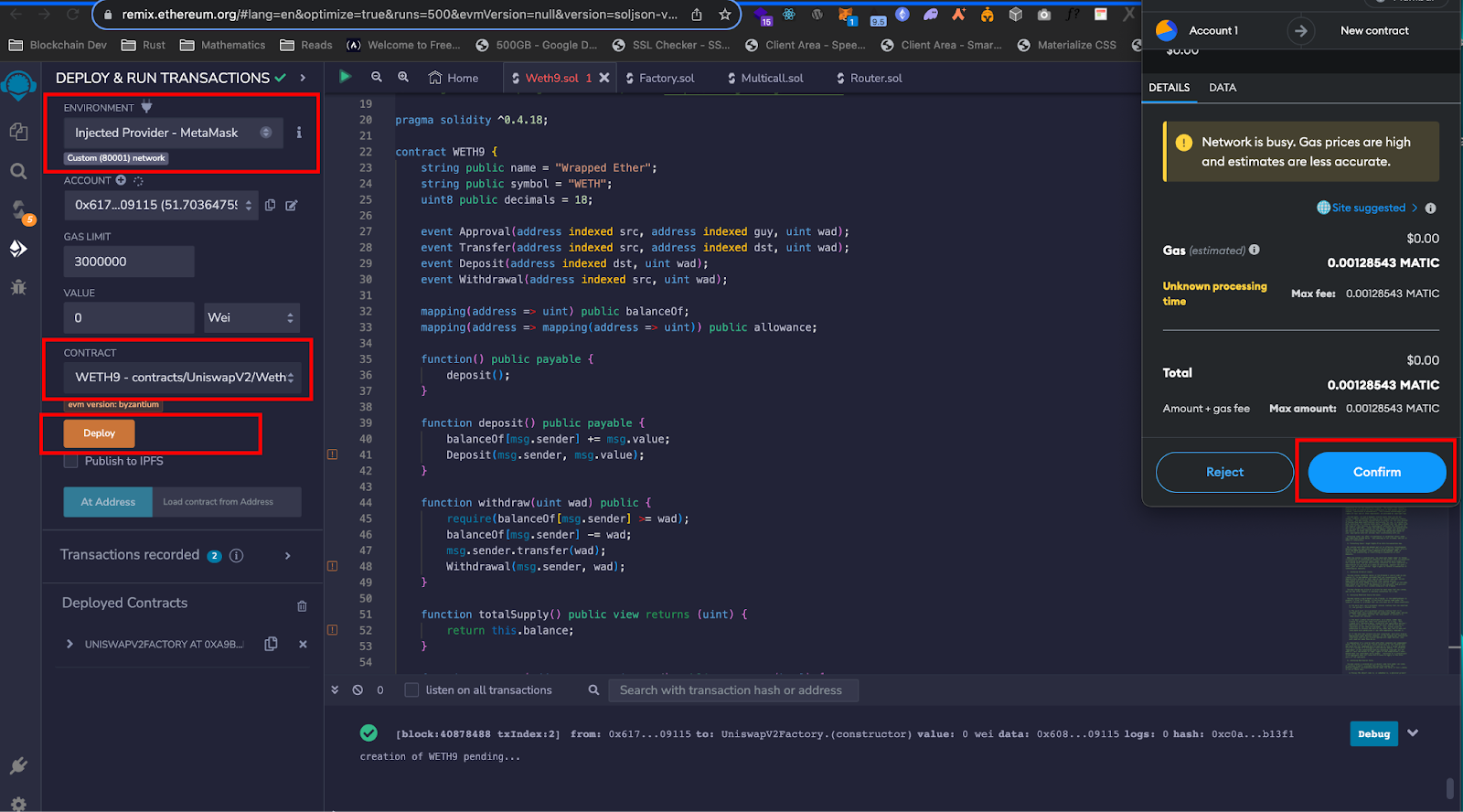Click the At Address button
Viewport: 1463px width, 812px height.
pyautogui.click(x=108, y=502)
